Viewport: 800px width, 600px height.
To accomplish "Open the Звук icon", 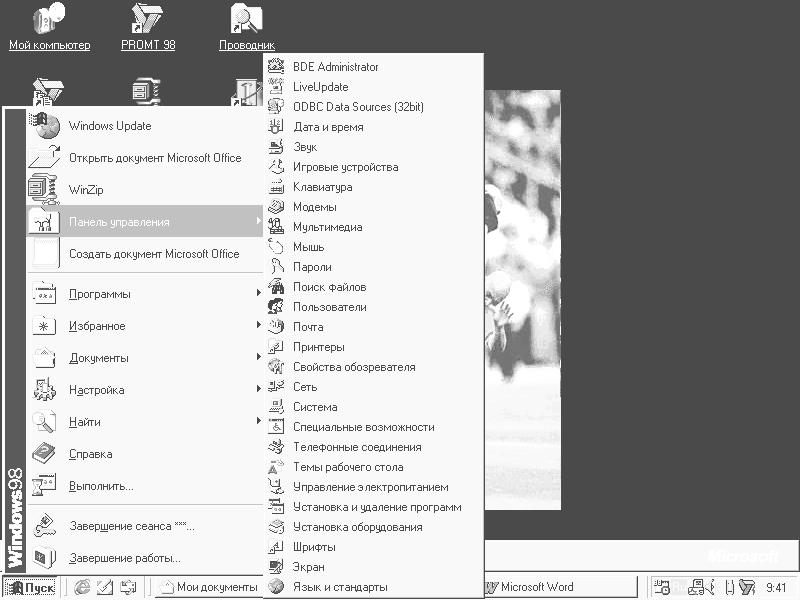I will pos(276,146).
